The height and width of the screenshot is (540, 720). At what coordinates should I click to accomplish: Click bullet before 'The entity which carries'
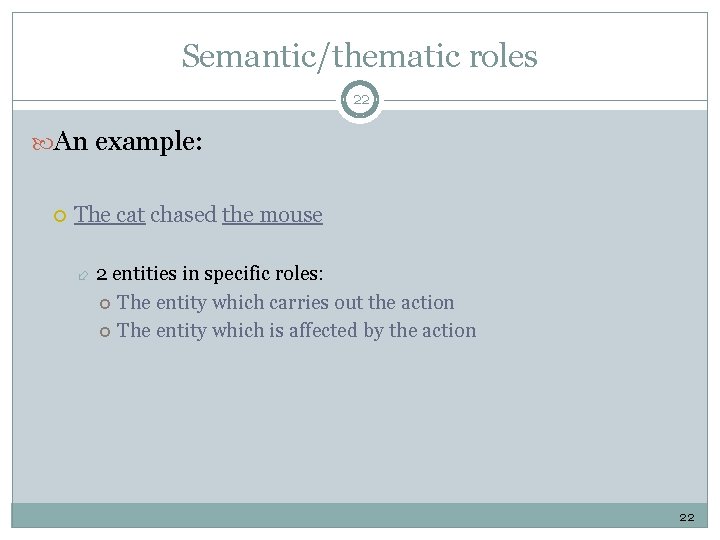pyautogui.click(x=105, y=303)
